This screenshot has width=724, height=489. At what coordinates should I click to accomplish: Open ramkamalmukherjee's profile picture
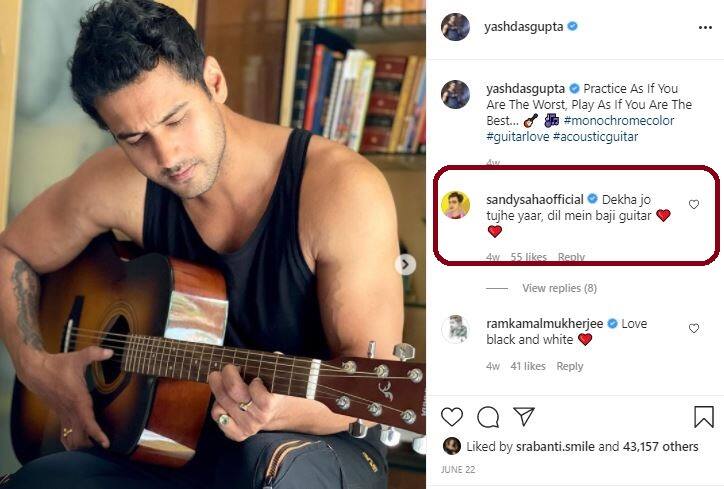pos(455,329)
